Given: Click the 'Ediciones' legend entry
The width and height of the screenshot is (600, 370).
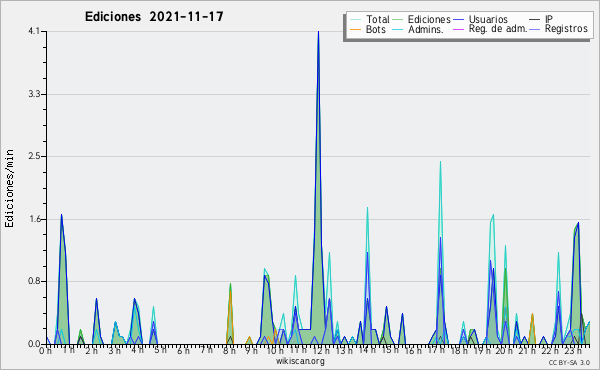Looking at the screenshot, I should (429, 19).
